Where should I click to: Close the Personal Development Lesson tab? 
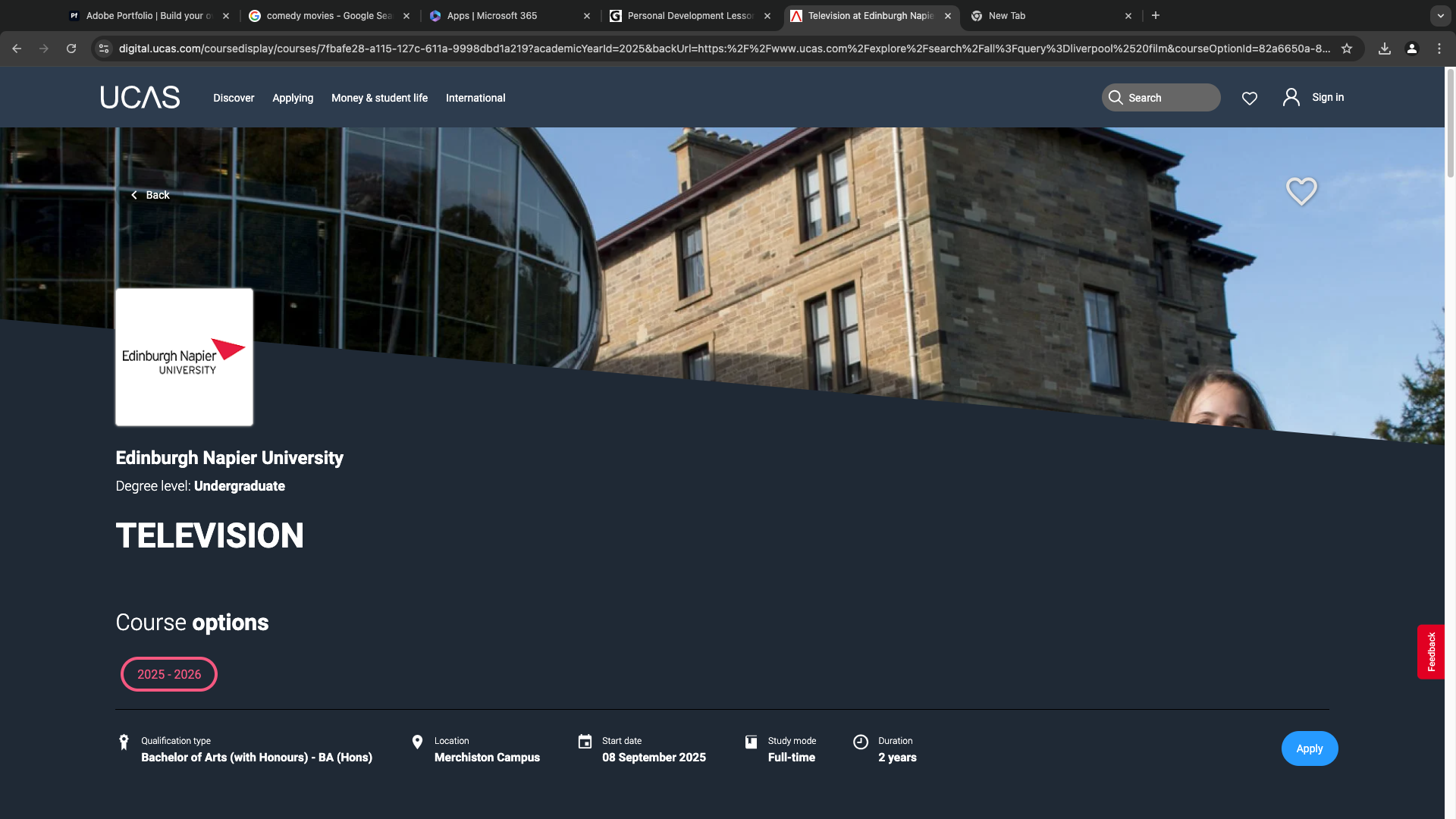coord(767,15)
